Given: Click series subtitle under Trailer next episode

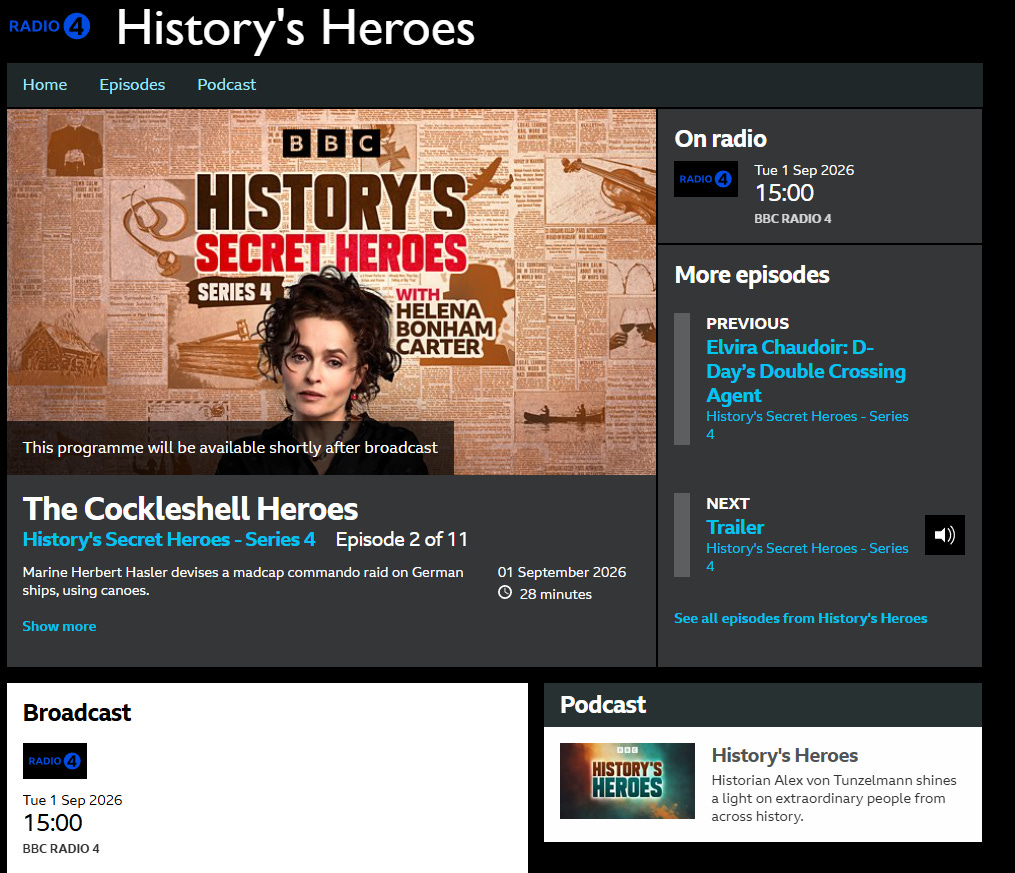Looking at the screenshot, I should pyautogui.click(x=807, y=557).
